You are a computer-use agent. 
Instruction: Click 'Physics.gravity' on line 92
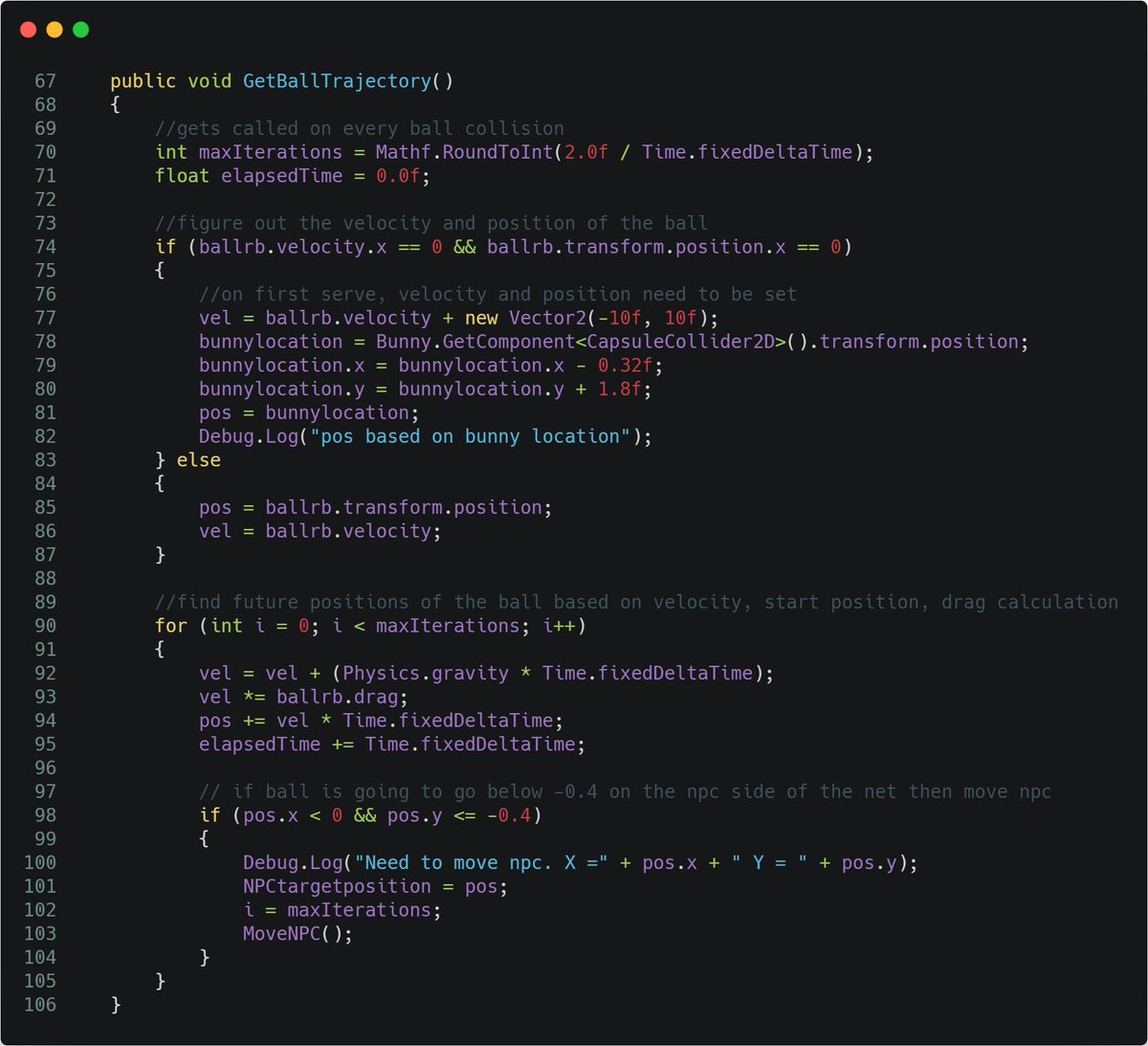[426, 673]
